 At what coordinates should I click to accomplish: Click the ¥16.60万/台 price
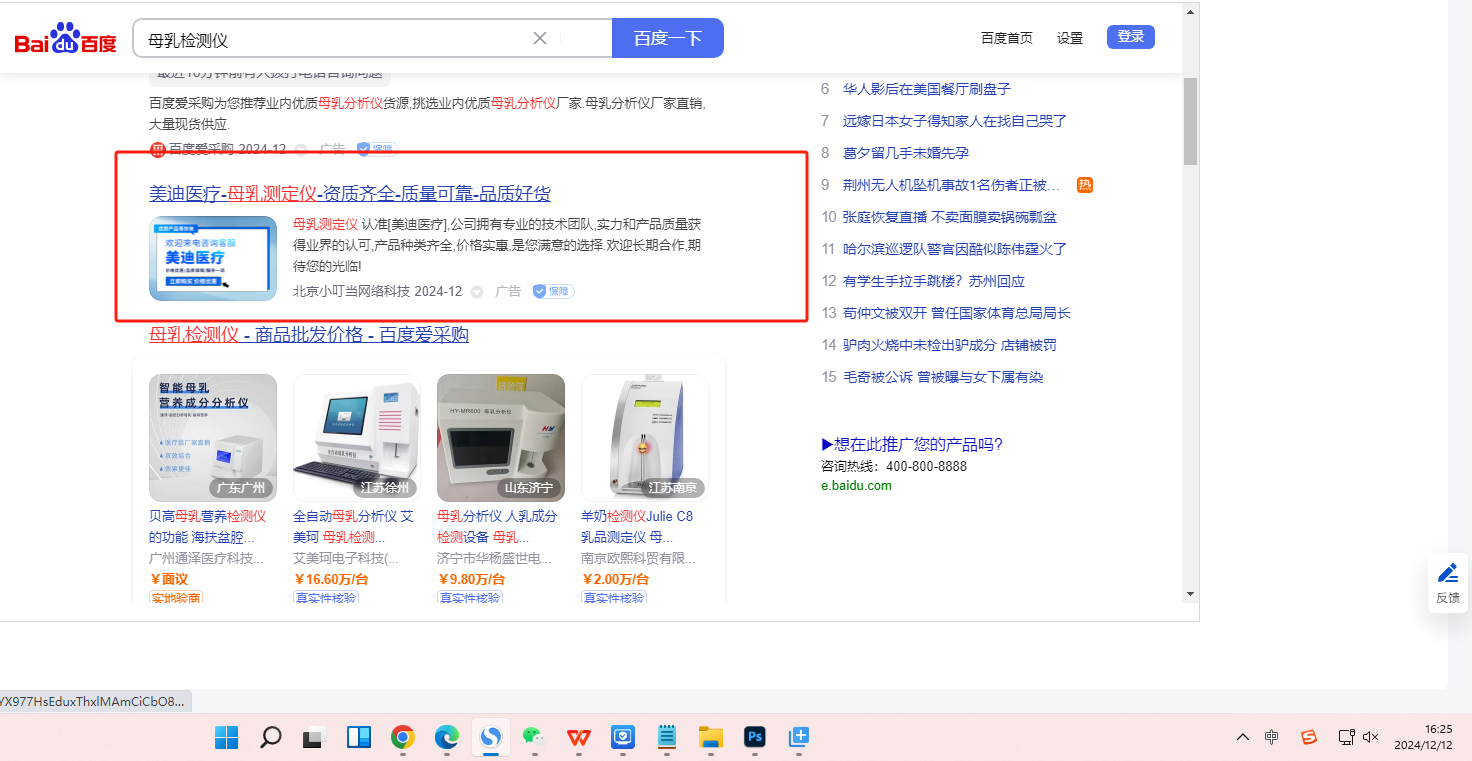331,579
